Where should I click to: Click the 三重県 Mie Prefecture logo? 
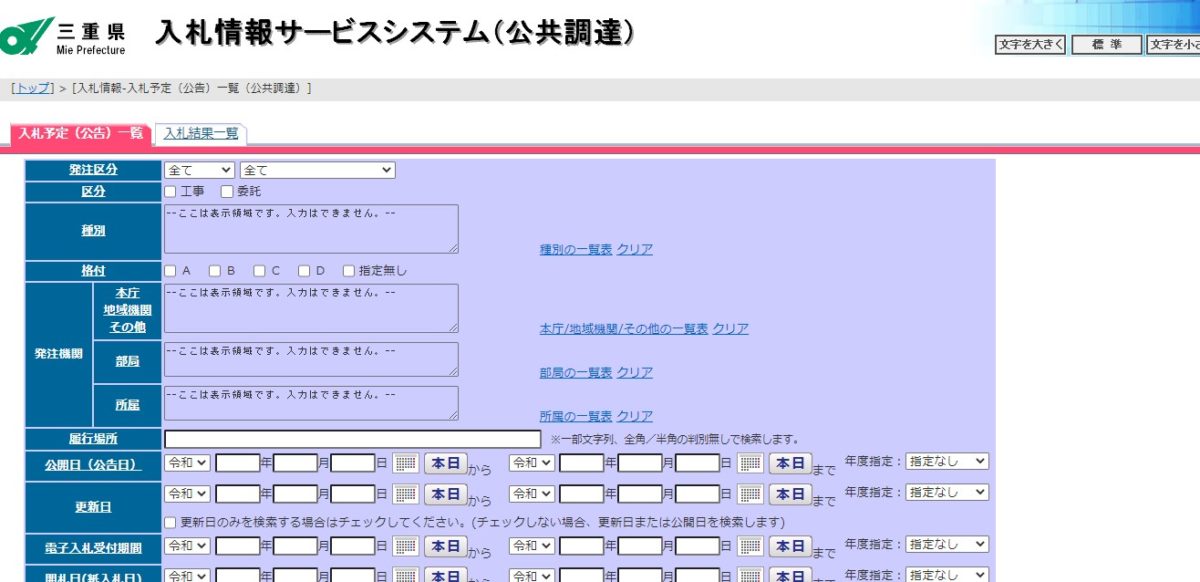[x=64, y=37]
